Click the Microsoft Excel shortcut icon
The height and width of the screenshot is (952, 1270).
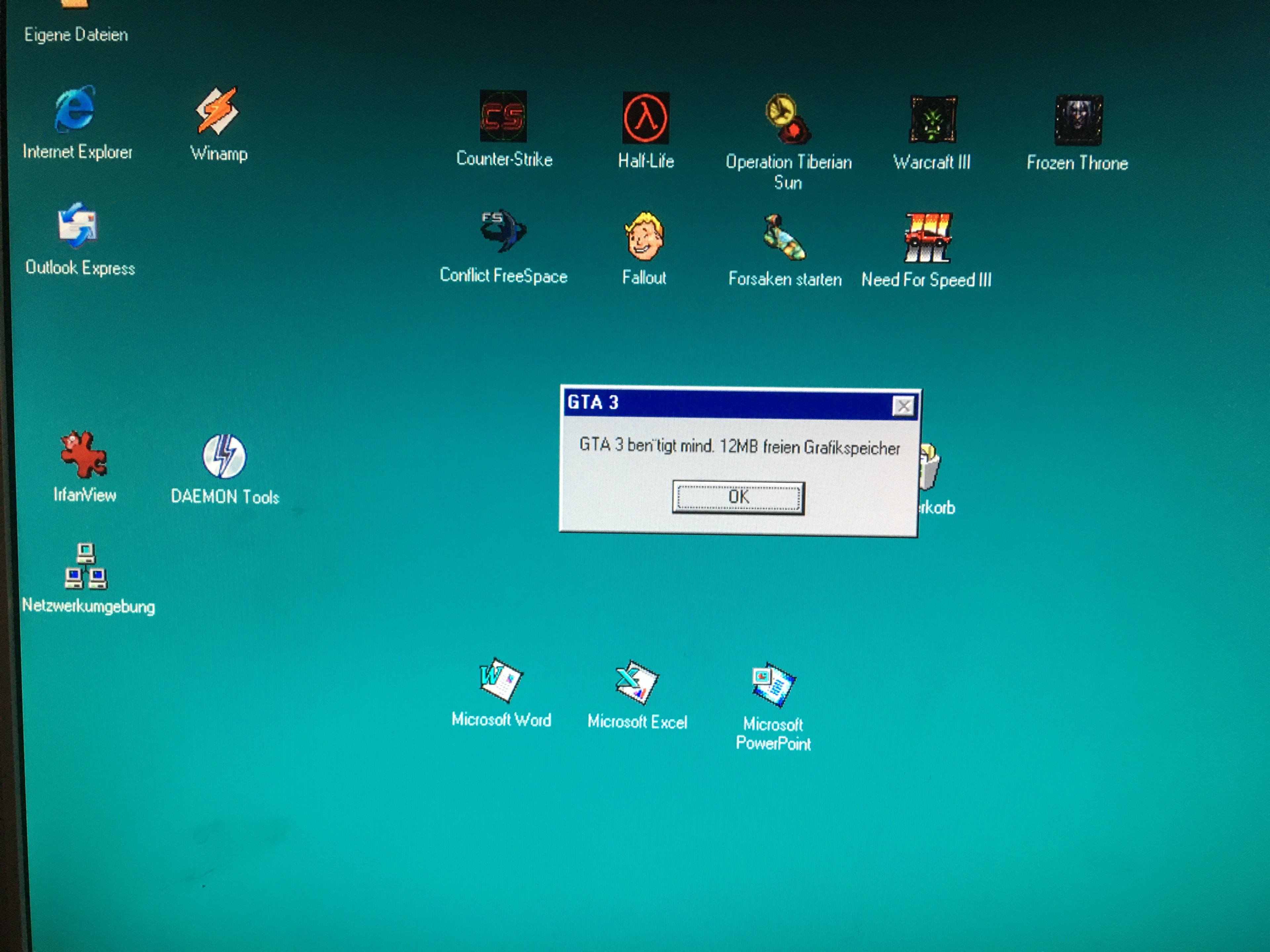(x=636, y=682)
